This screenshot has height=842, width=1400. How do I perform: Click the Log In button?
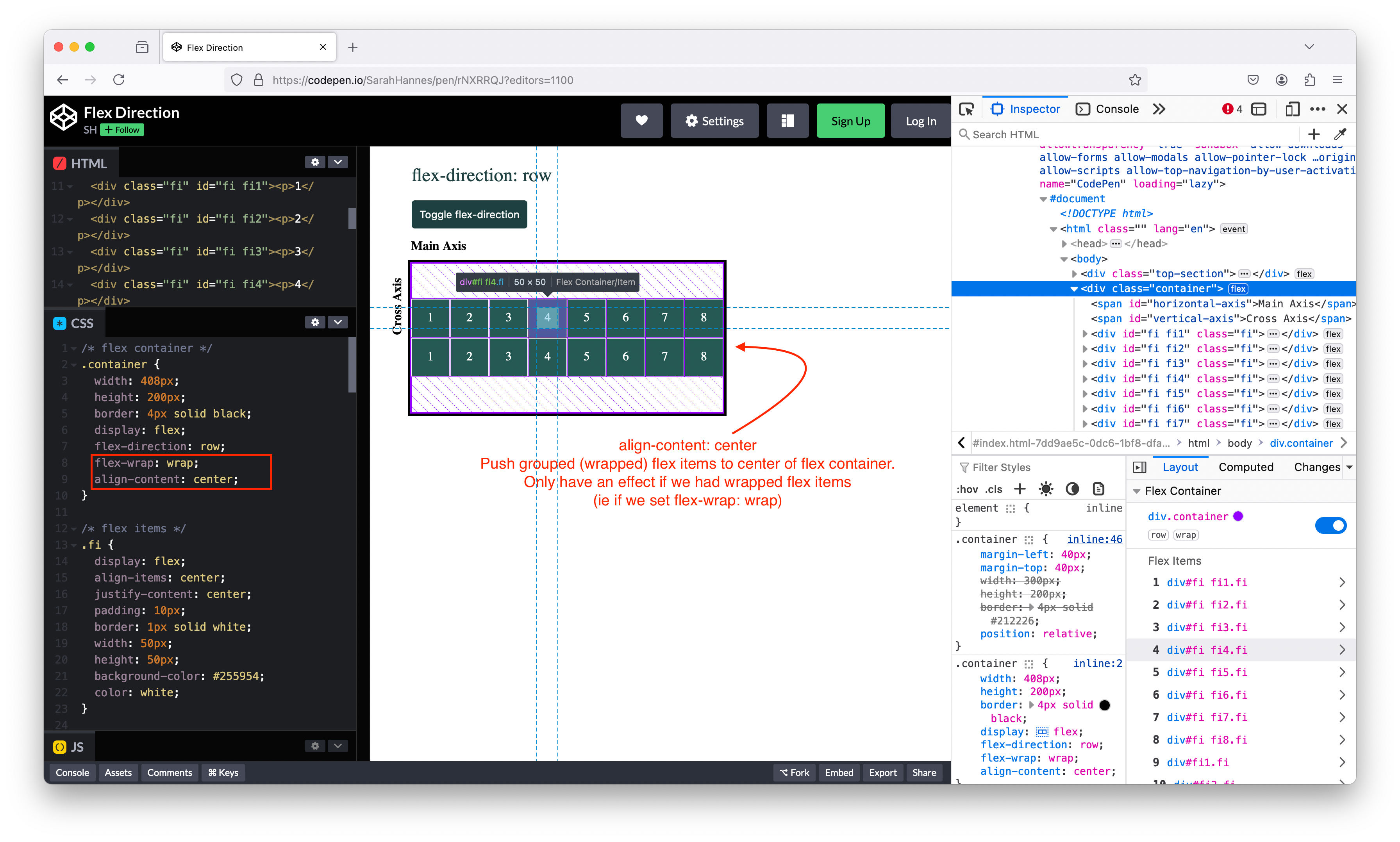(920, 121)
